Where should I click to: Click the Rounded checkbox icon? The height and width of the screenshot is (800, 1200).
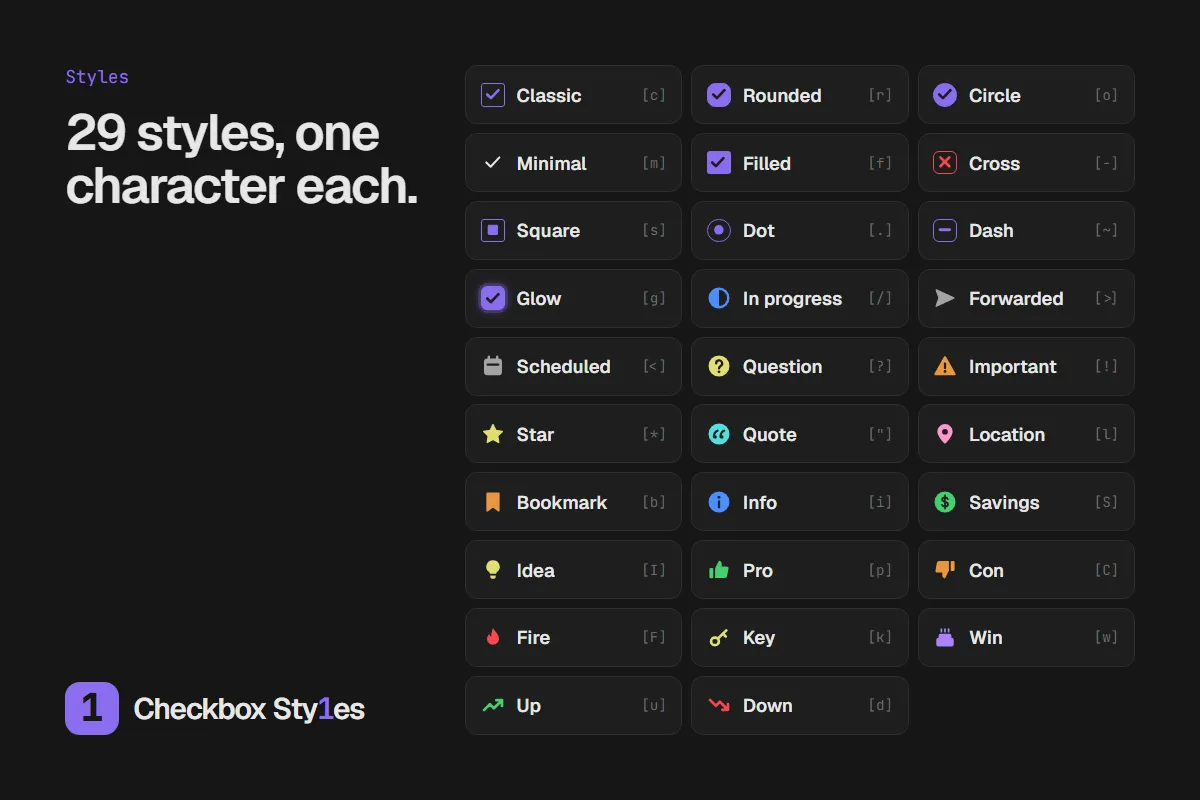(x=719, y=95)
